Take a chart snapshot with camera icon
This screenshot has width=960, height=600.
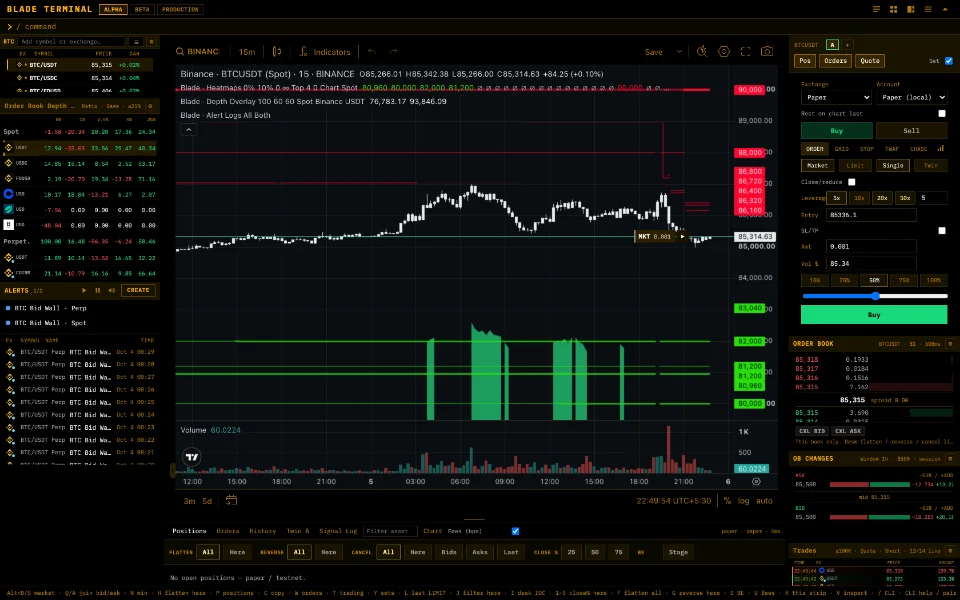click(767, 52)
